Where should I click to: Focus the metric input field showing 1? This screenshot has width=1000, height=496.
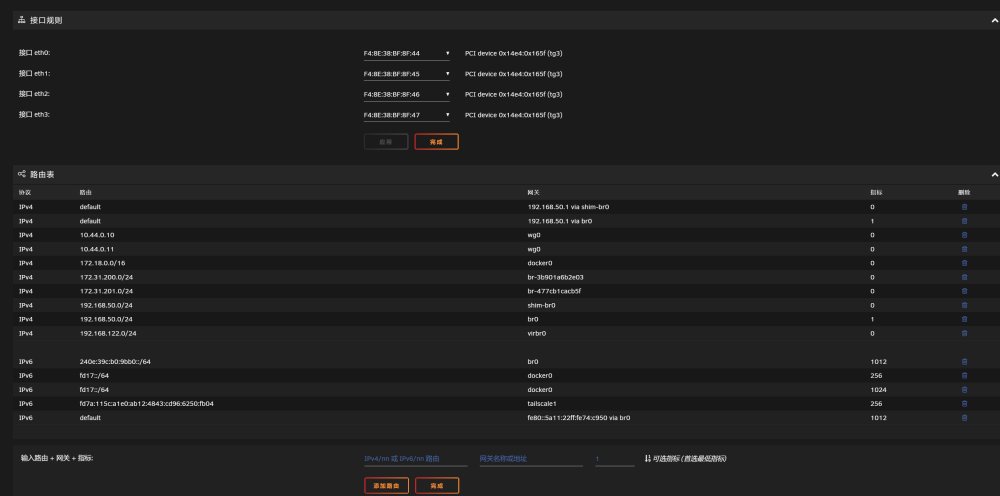click(615, 459)
